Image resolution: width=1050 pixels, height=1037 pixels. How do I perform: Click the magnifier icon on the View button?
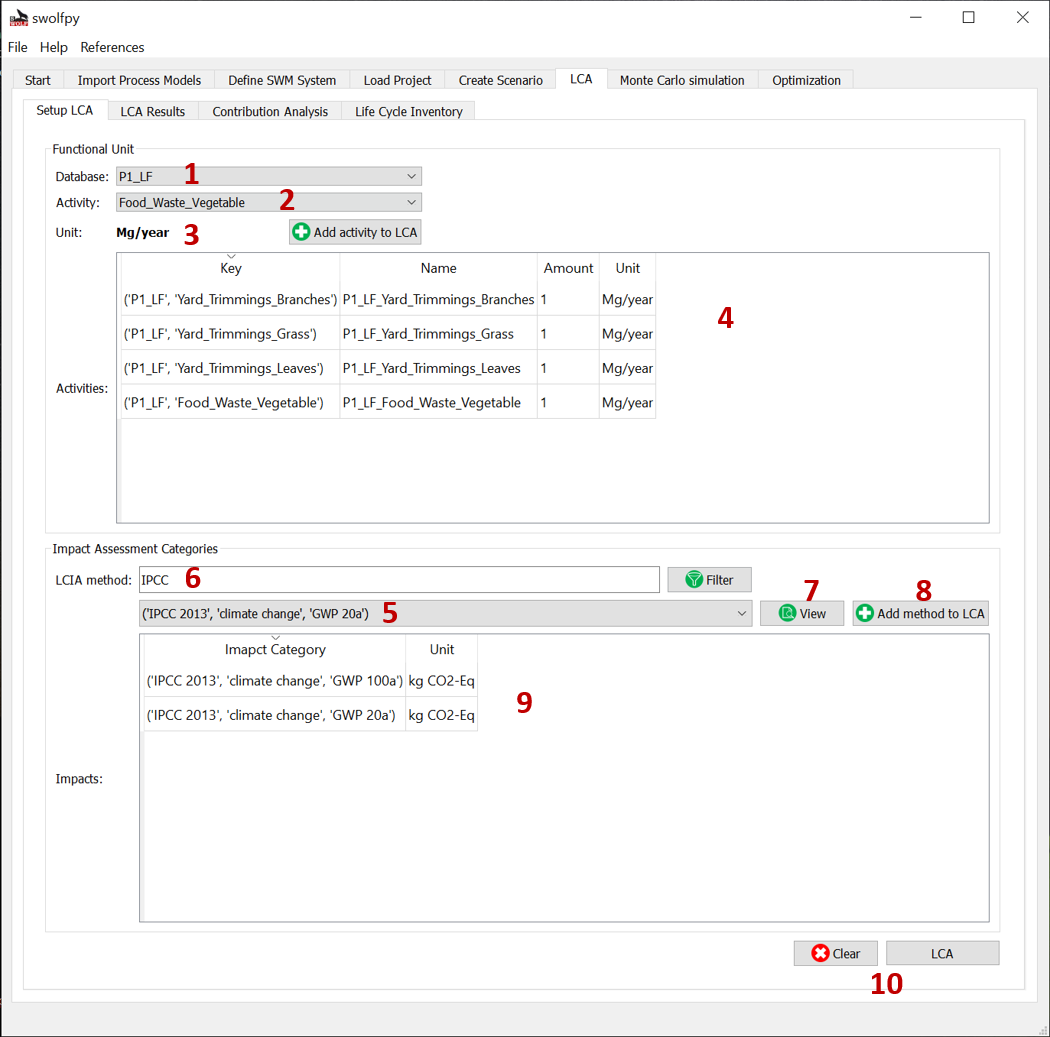click(788, 613)
